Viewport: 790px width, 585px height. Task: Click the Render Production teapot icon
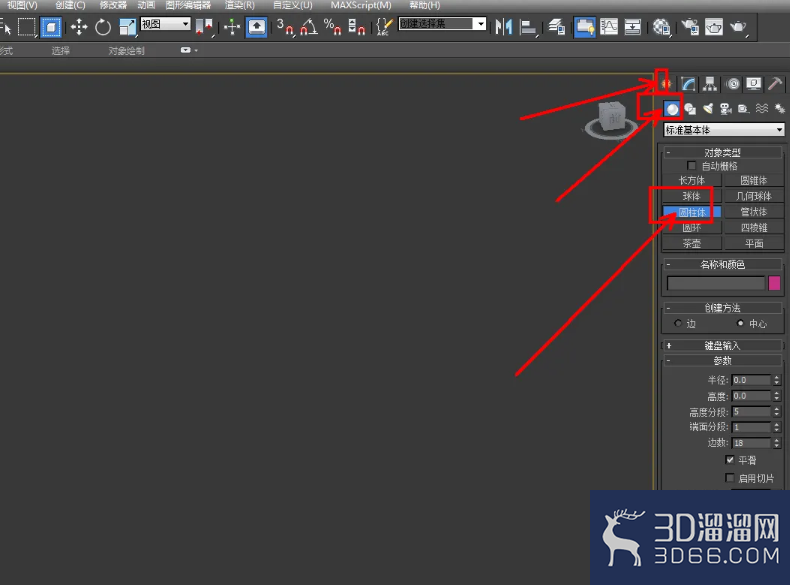point(739,26)
